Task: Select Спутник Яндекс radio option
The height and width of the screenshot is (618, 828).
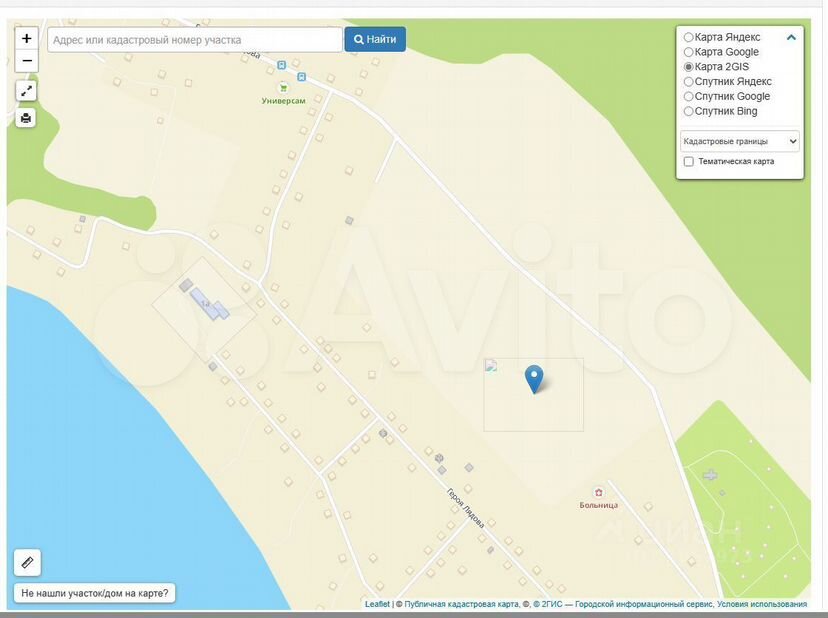Action: click(x=688, y=81)
